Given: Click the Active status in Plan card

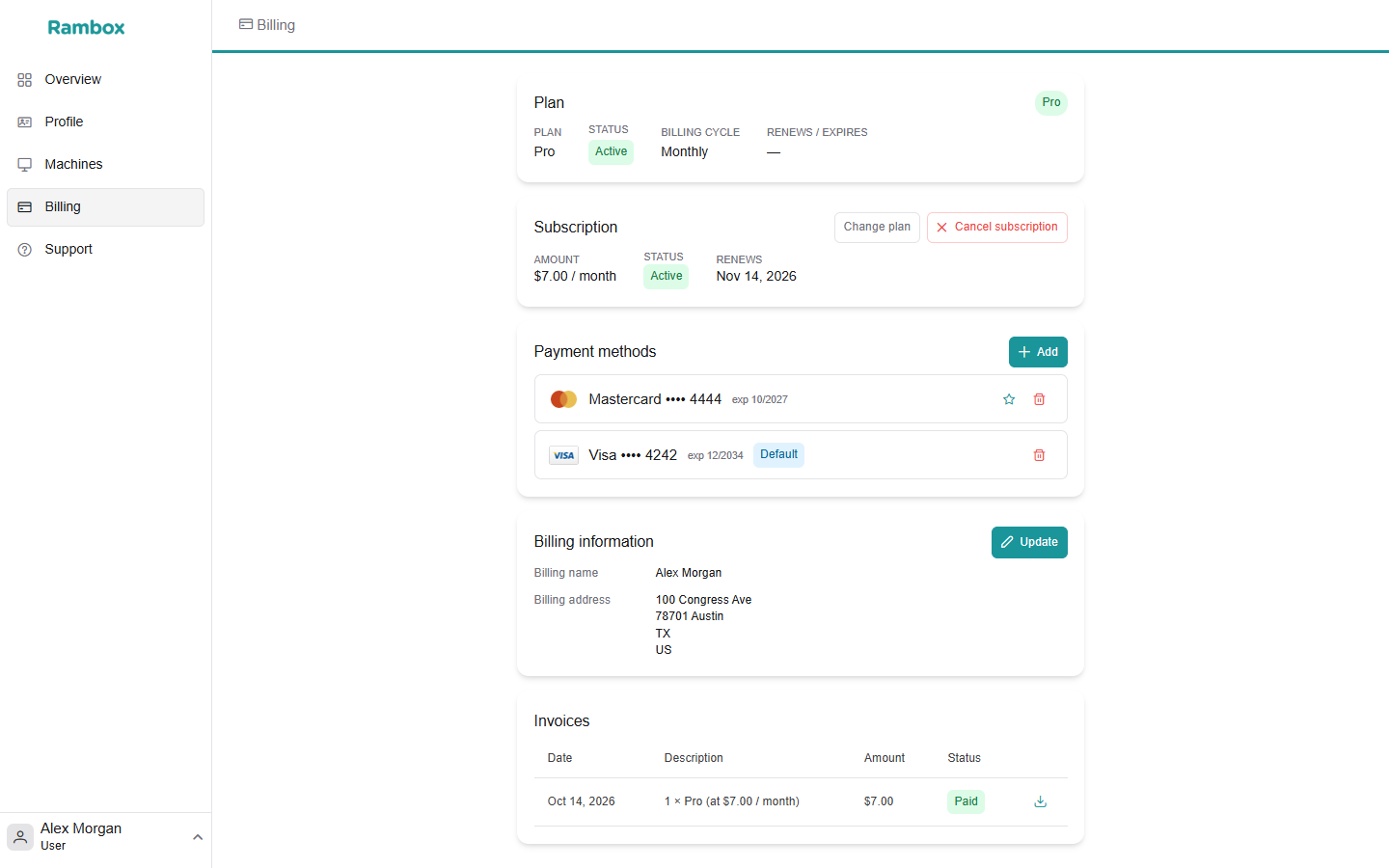Looking at the screenshot, I should (611, 151).
